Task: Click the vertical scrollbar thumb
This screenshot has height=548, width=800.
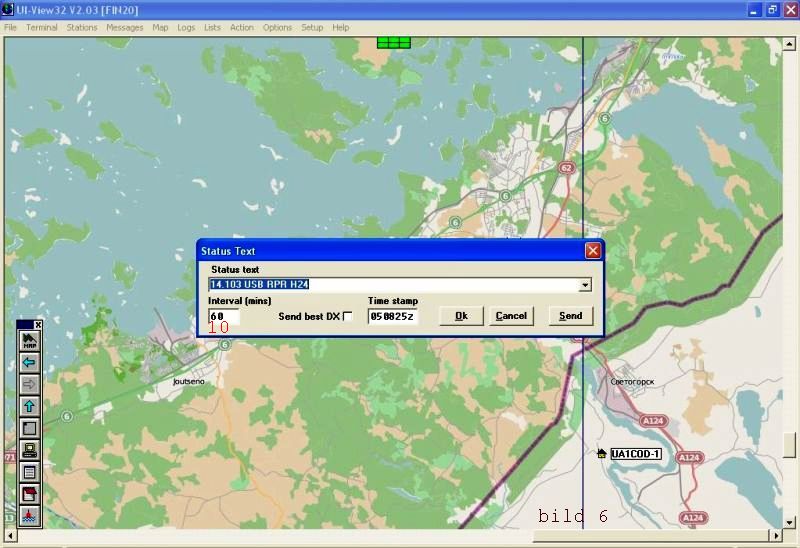Action: pyautogui.click(x=789, y=445)
